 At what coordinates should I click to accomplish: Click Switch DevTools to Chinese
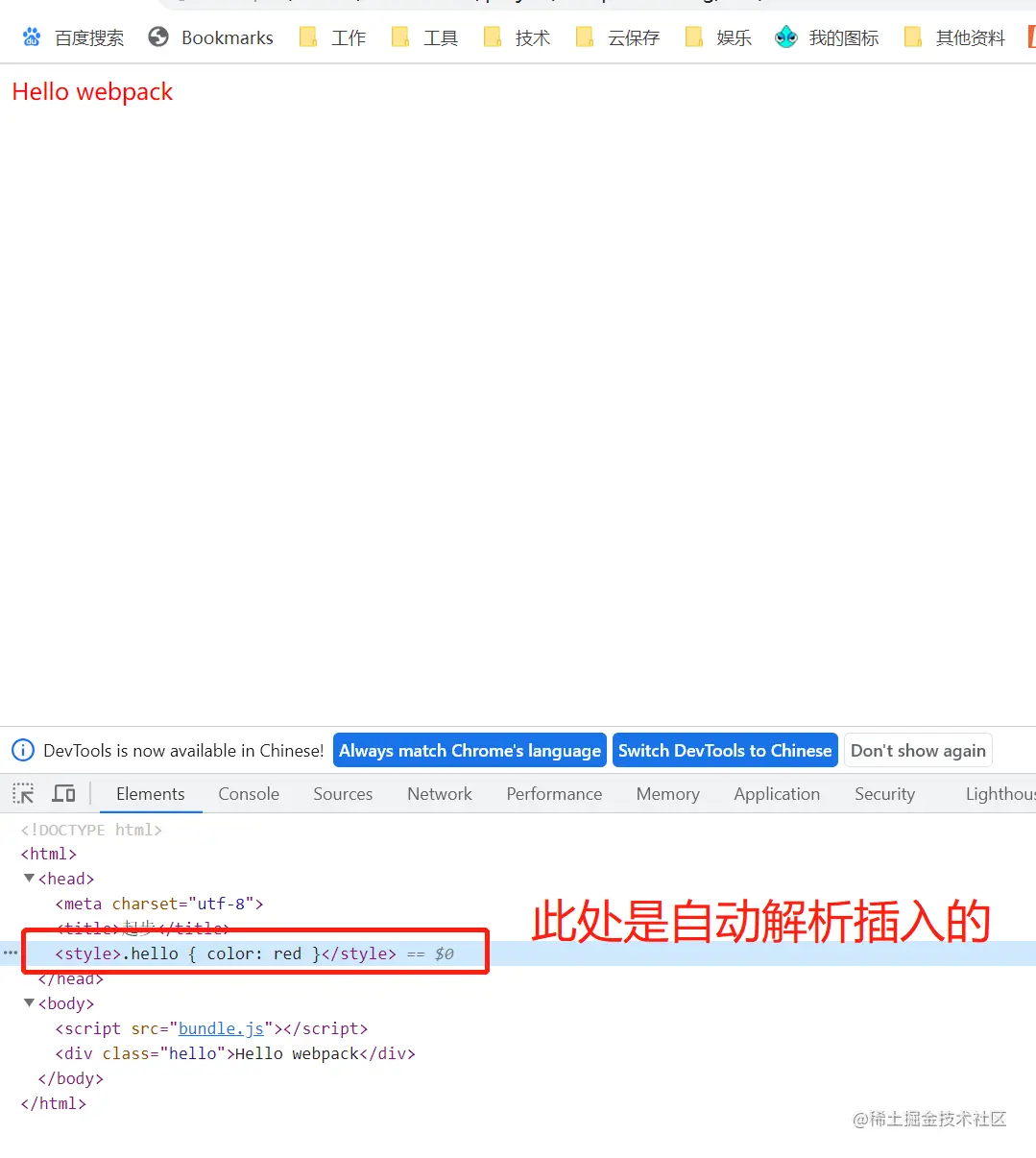point(725,751)
